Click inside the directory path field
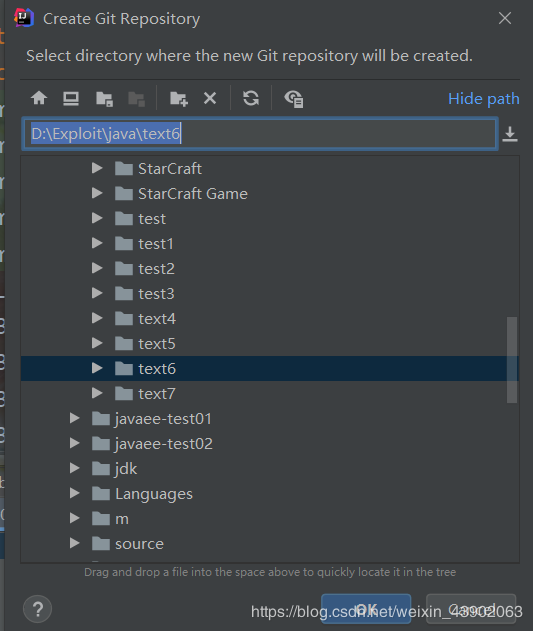This screenshot has height=631, width=533. point(260,134)
